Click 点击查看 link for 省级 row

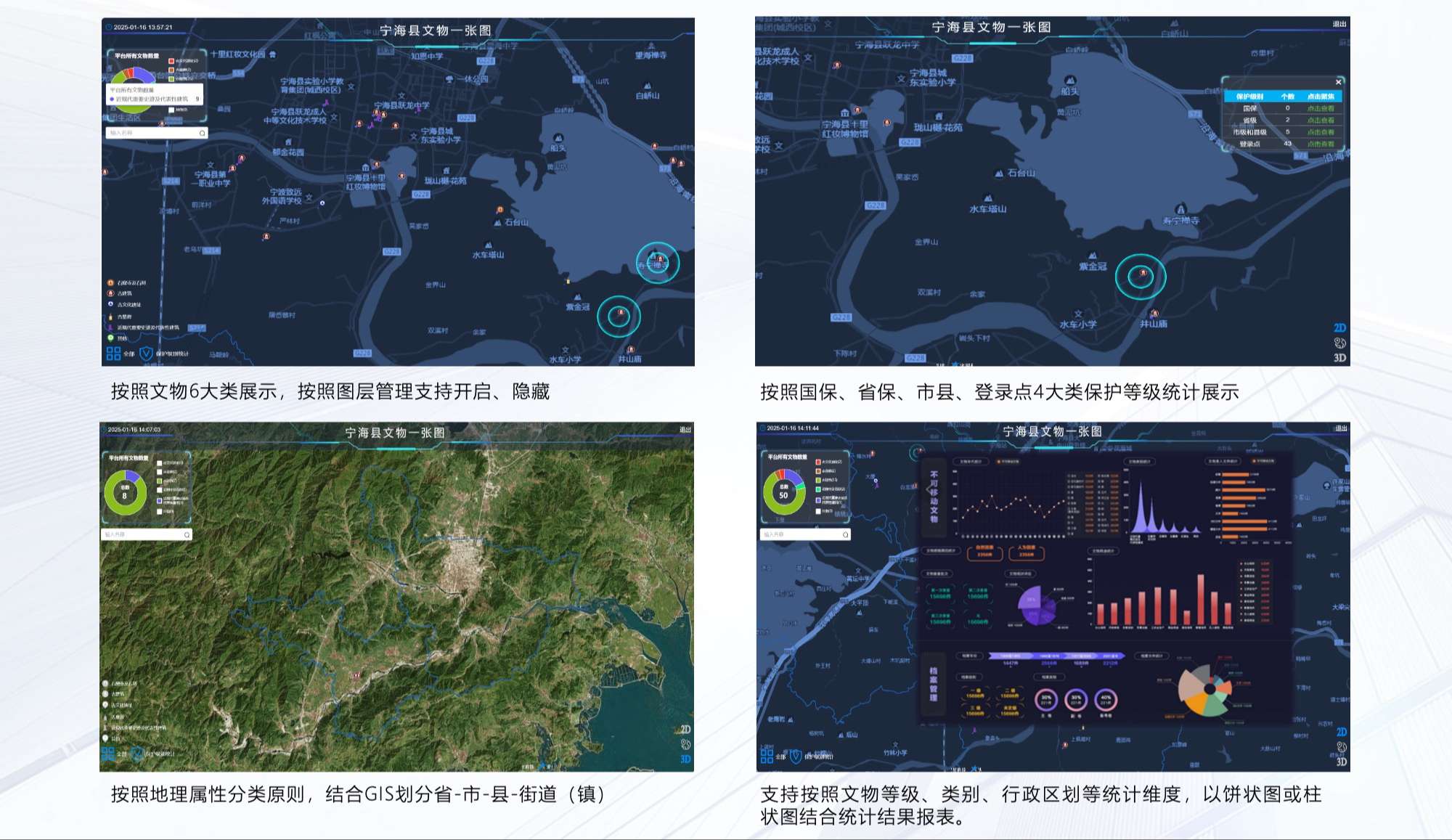(x=1321, y=121)
